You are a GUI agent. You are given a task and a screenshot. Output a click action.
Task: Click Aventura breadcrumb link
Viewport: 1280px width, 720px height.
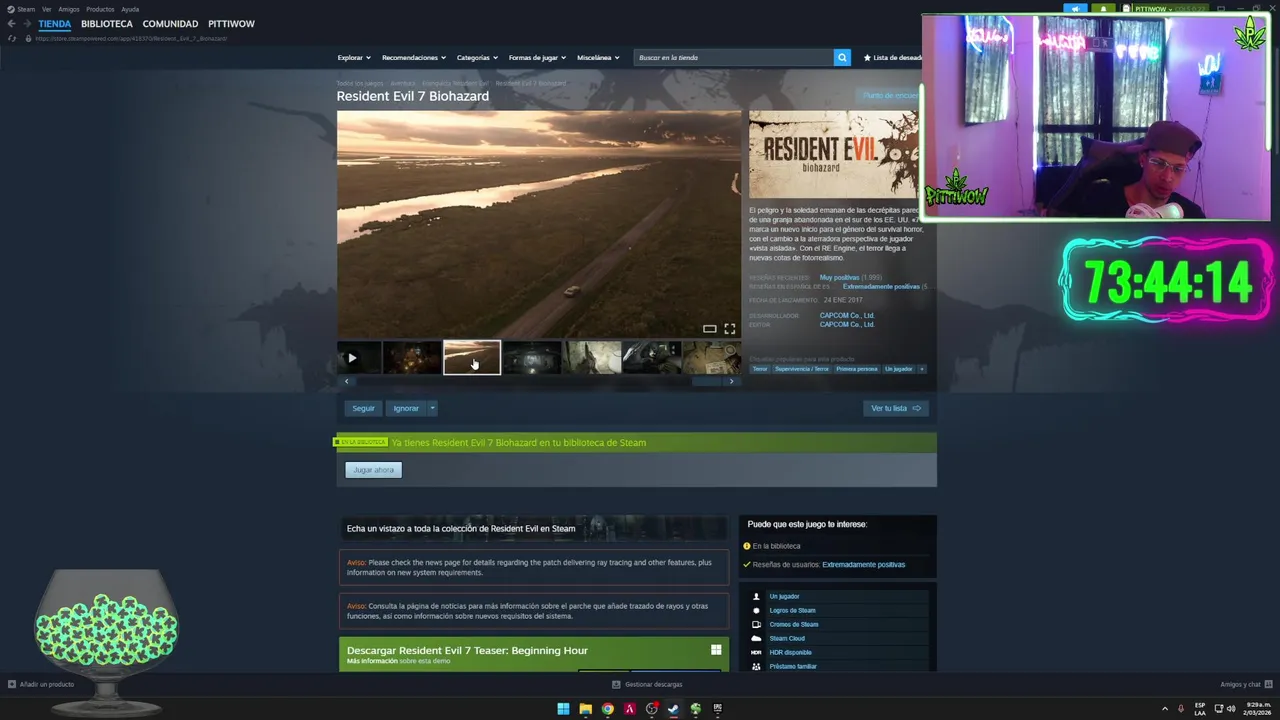(x=403, y=83)
